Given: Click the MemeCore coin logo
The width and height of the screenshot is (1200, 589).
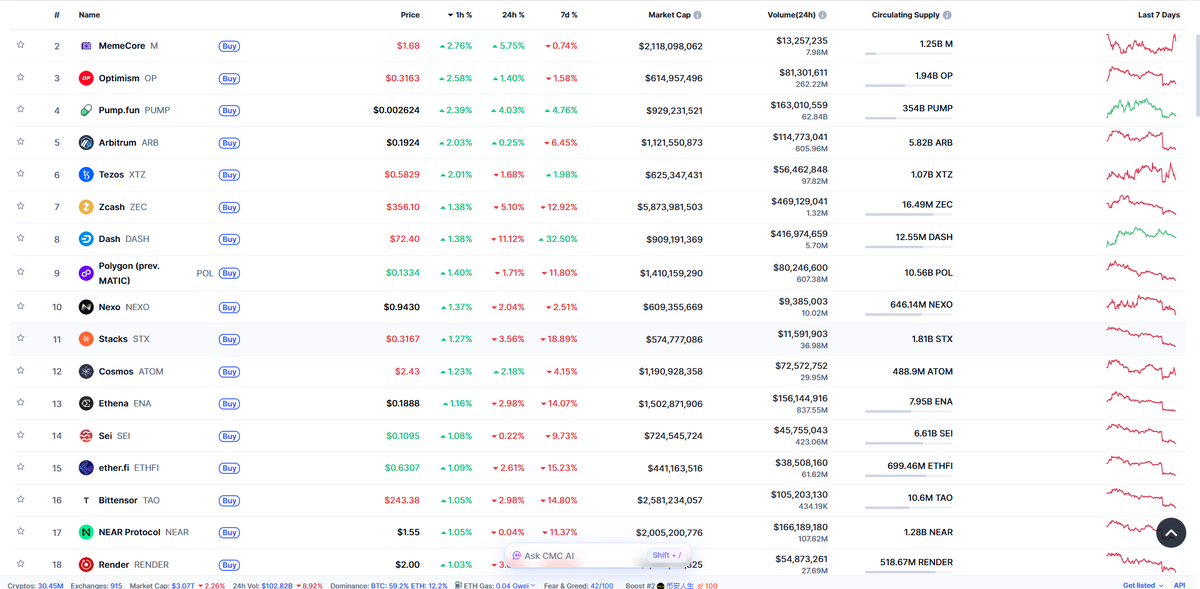Looking at the screenshot, I should pos(86,45).
